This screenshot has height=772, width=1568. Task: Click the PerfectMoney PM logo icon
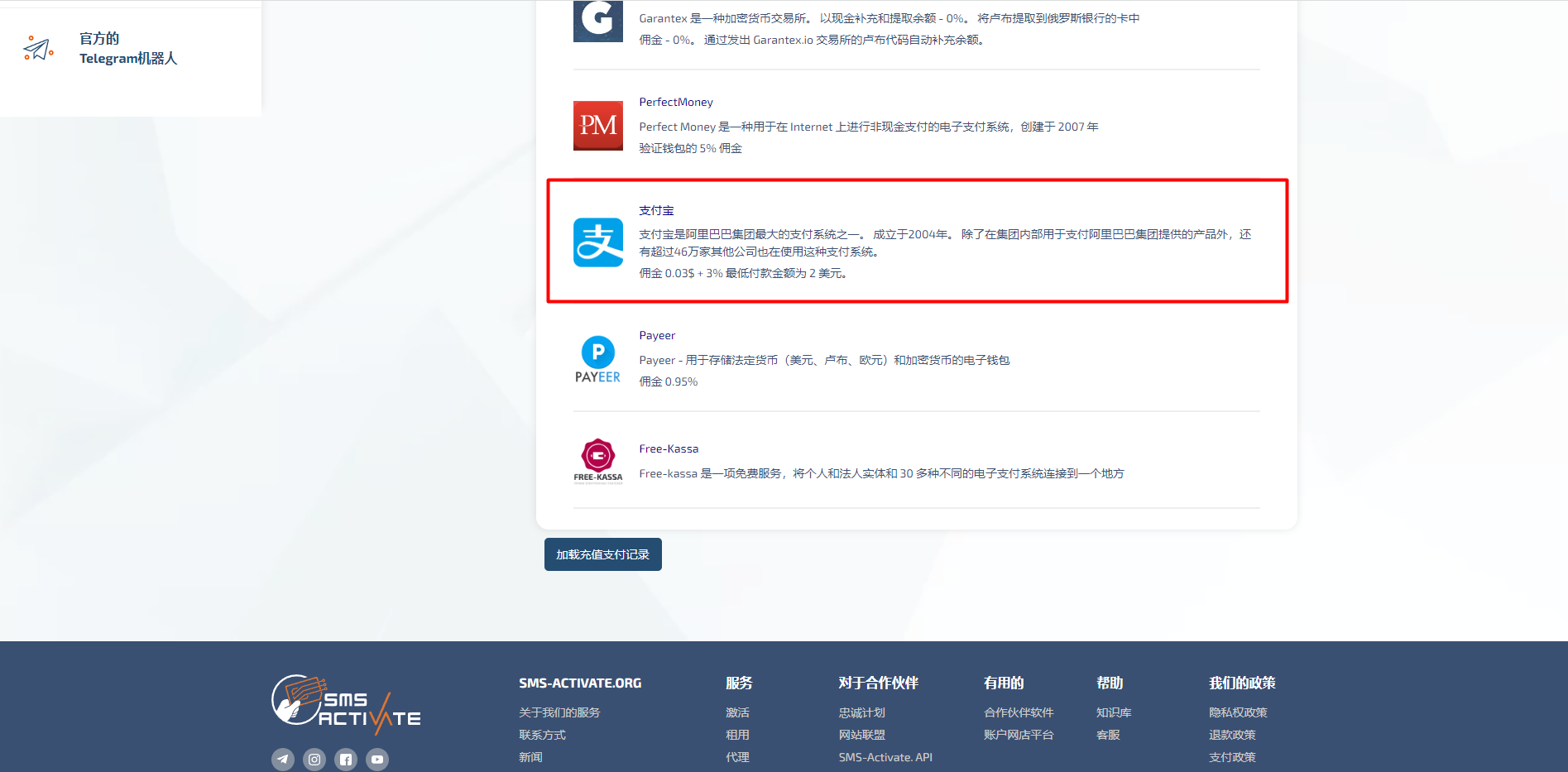(598, 126)
